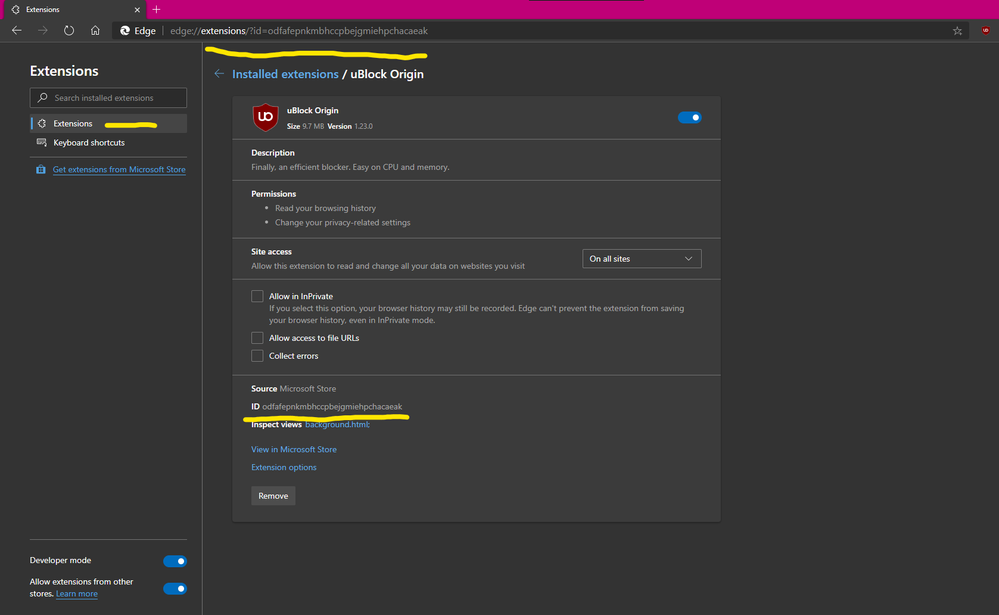
Task: Disable uBlock Origin extension toggle
Action: click(x=689, y=117)
